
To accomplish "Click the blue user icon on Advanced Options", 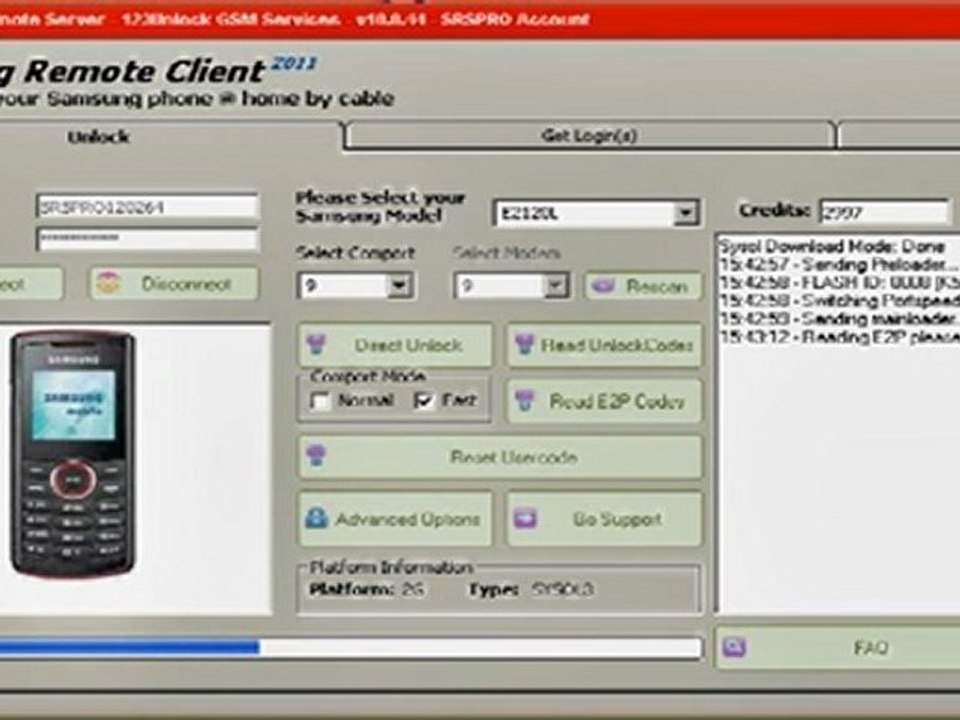I will [317, 519].
